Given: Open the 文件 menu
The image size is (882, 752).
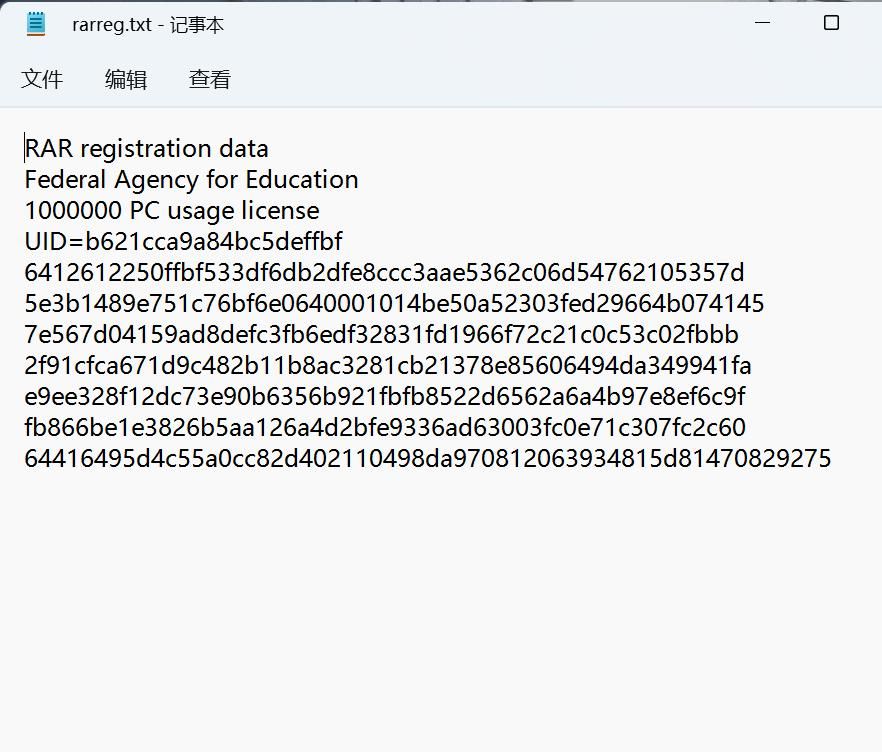Looking at the screenshot, I should 44,79.
